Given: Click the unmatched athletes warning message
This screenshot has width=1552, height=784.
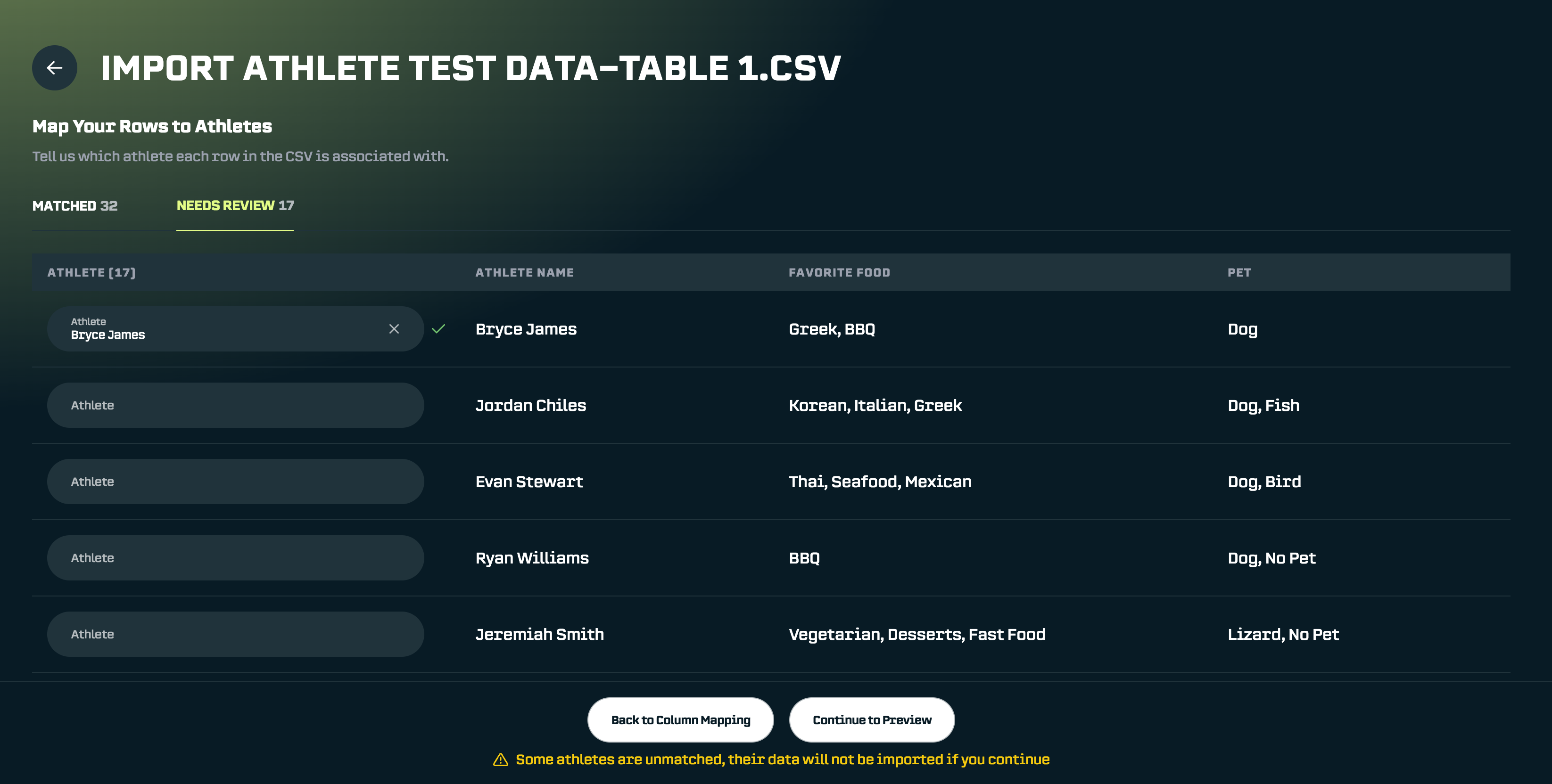Looking at the screenshot, I should [782, 760].
